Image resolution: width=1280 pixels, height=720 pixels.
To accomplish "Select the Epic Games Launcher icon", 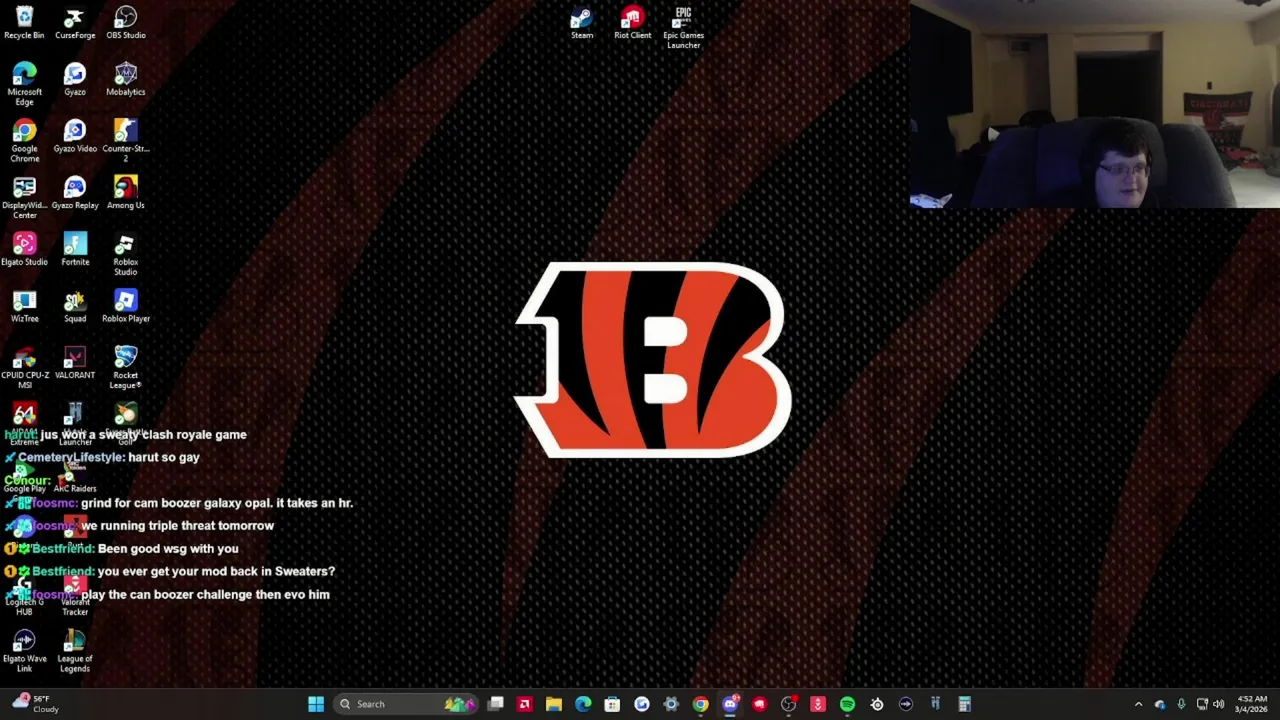I will point(683,27).
